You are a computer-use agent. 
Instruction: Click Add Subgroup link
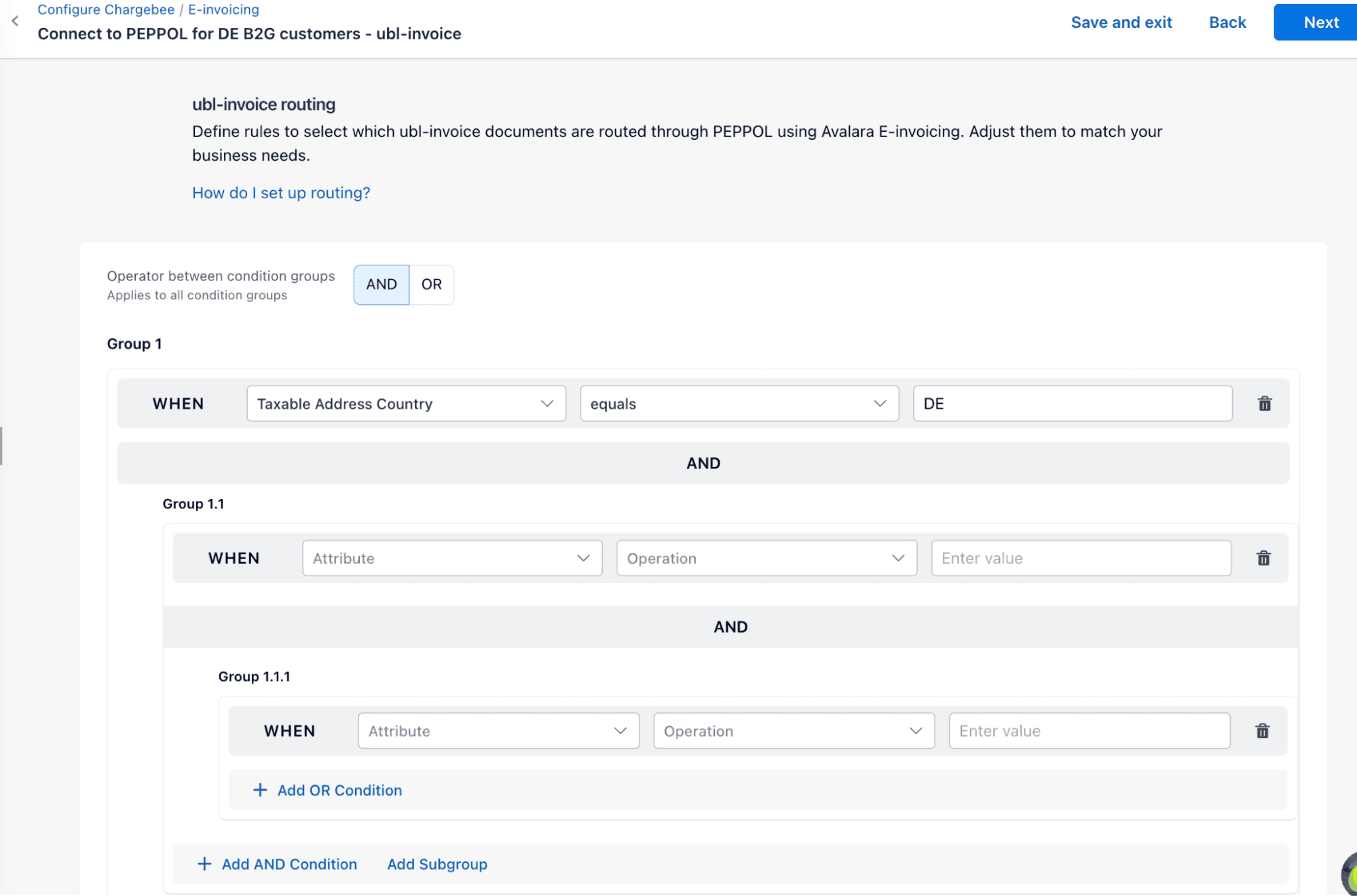pos(437,864)
